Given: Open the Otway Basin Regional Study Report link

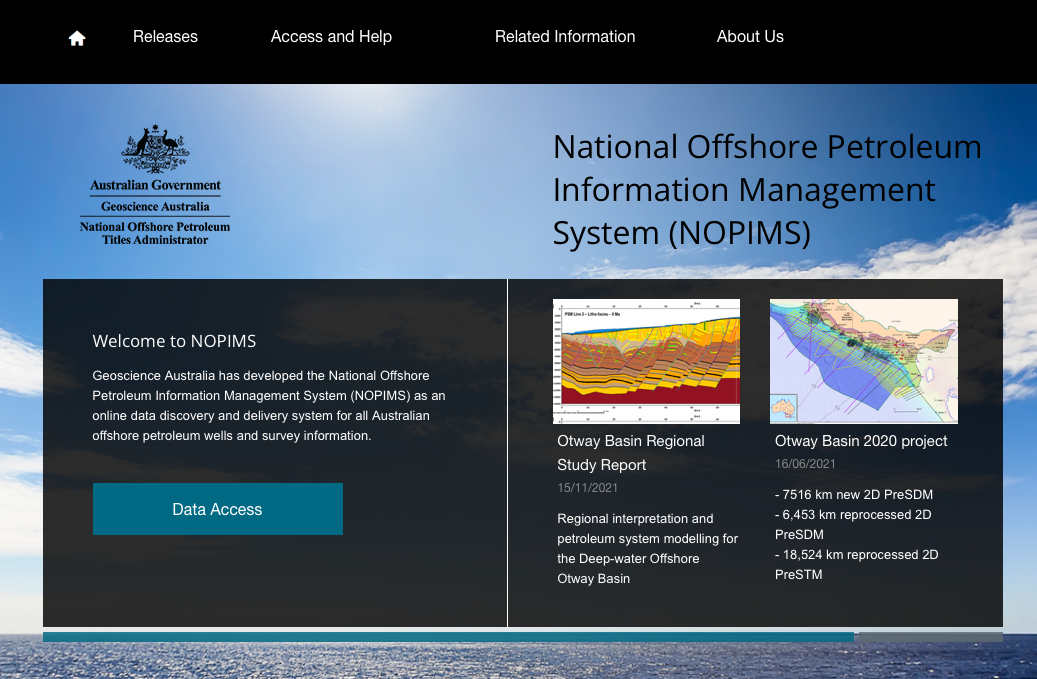Looking at the screenshot, I should (630, 453).
